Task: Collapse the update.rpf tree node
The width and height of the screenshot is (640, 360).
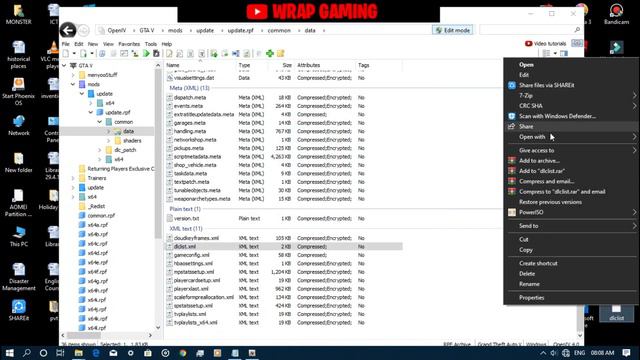Action: (x=91, y=112)
